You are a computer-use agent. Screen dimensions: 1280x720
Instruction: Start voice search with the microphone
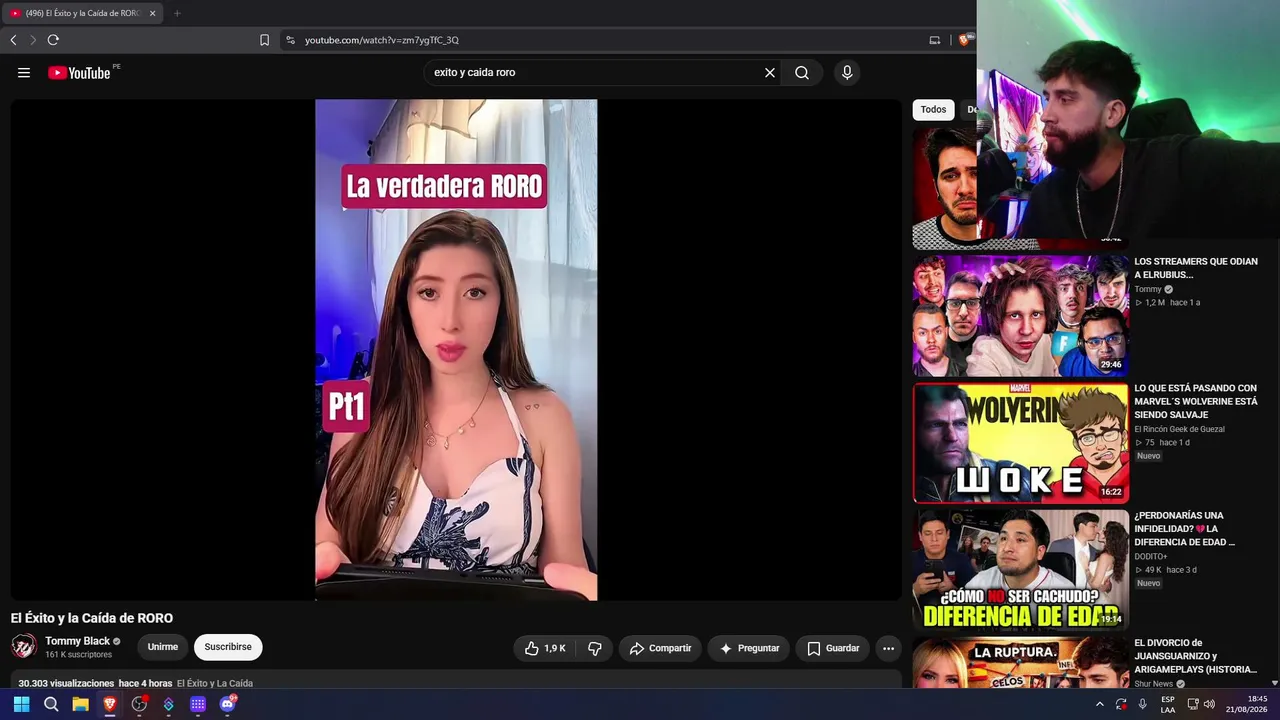847,72
